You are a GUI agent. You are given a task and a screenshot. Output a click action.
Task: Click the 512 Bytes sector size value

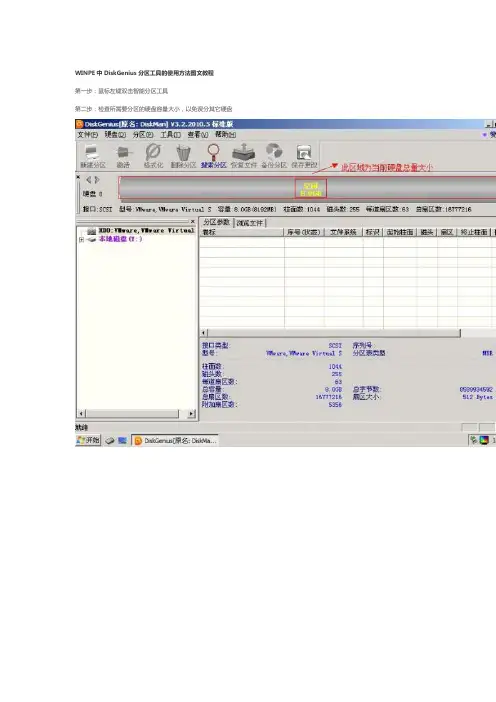478,397
